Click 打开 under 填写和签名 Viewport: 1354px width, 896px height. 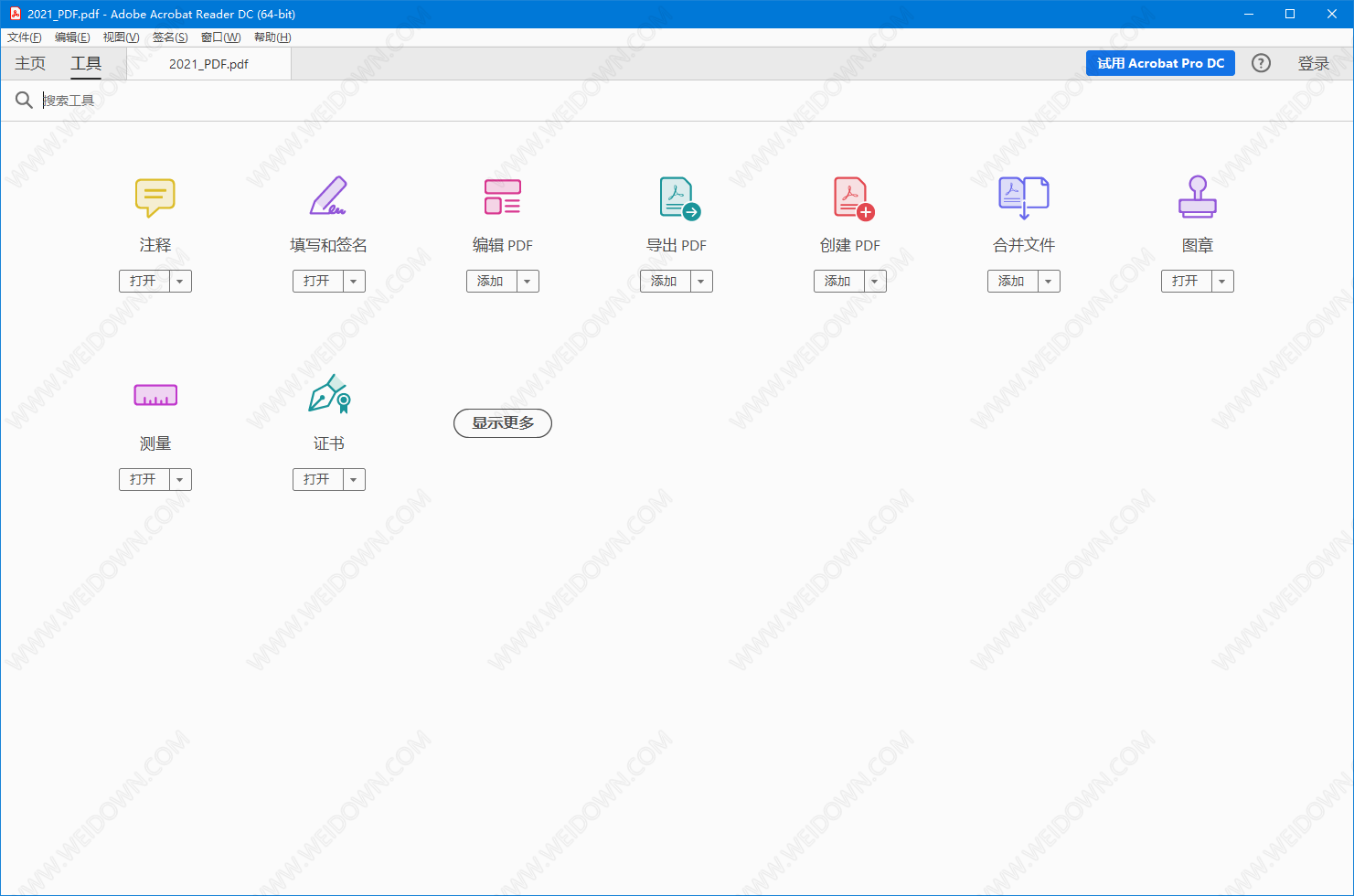tap(318, 282)
